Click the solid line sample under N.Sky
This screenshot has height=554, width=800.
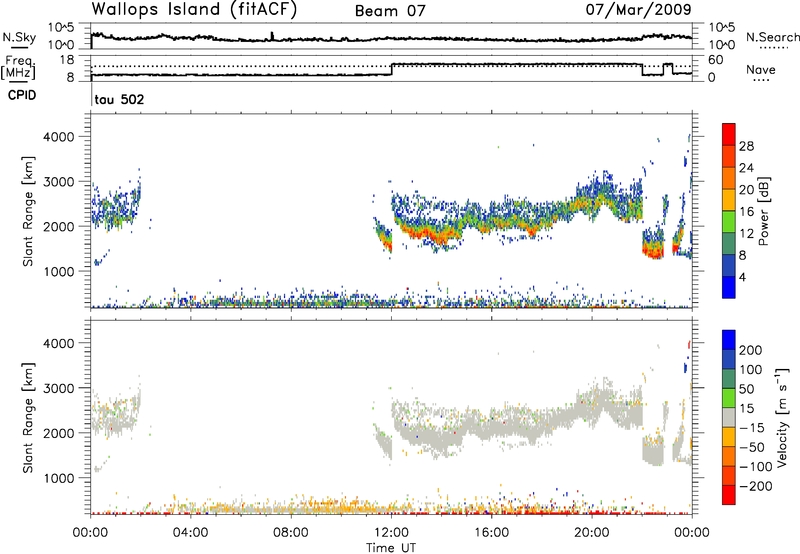pos(19,47)
